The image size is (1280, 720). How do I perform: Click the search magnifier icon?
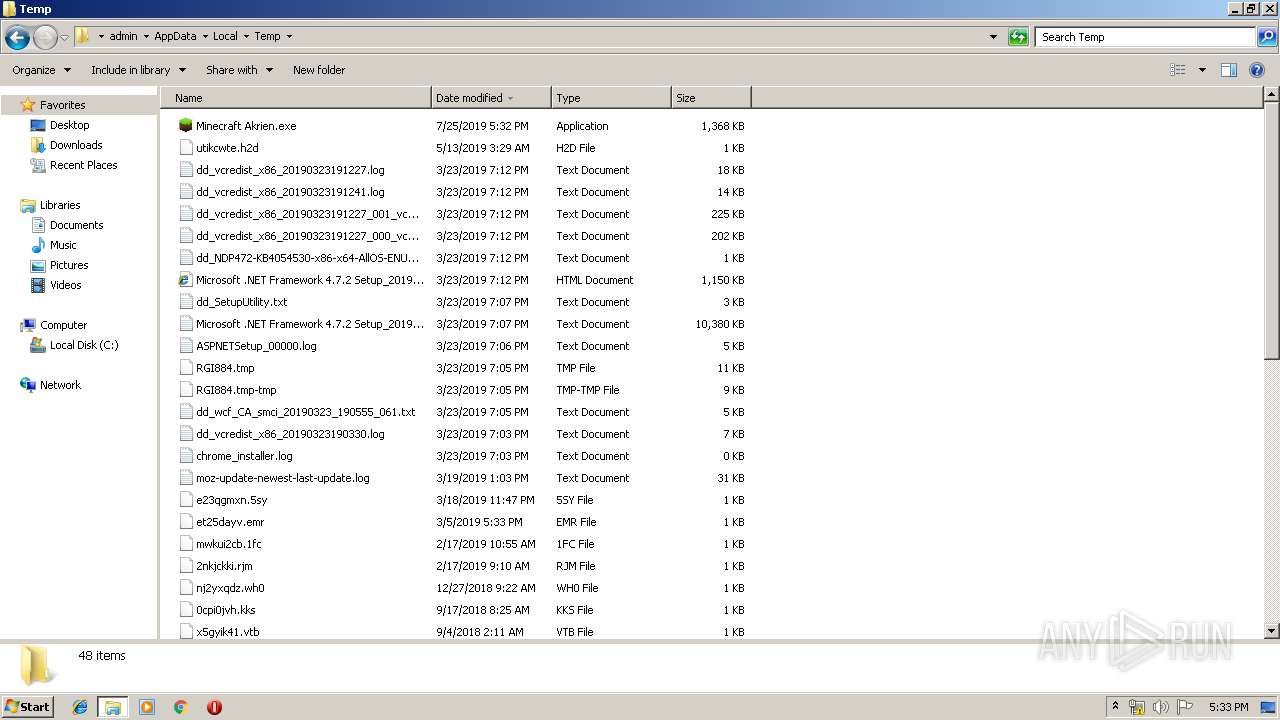(1267, 37)
